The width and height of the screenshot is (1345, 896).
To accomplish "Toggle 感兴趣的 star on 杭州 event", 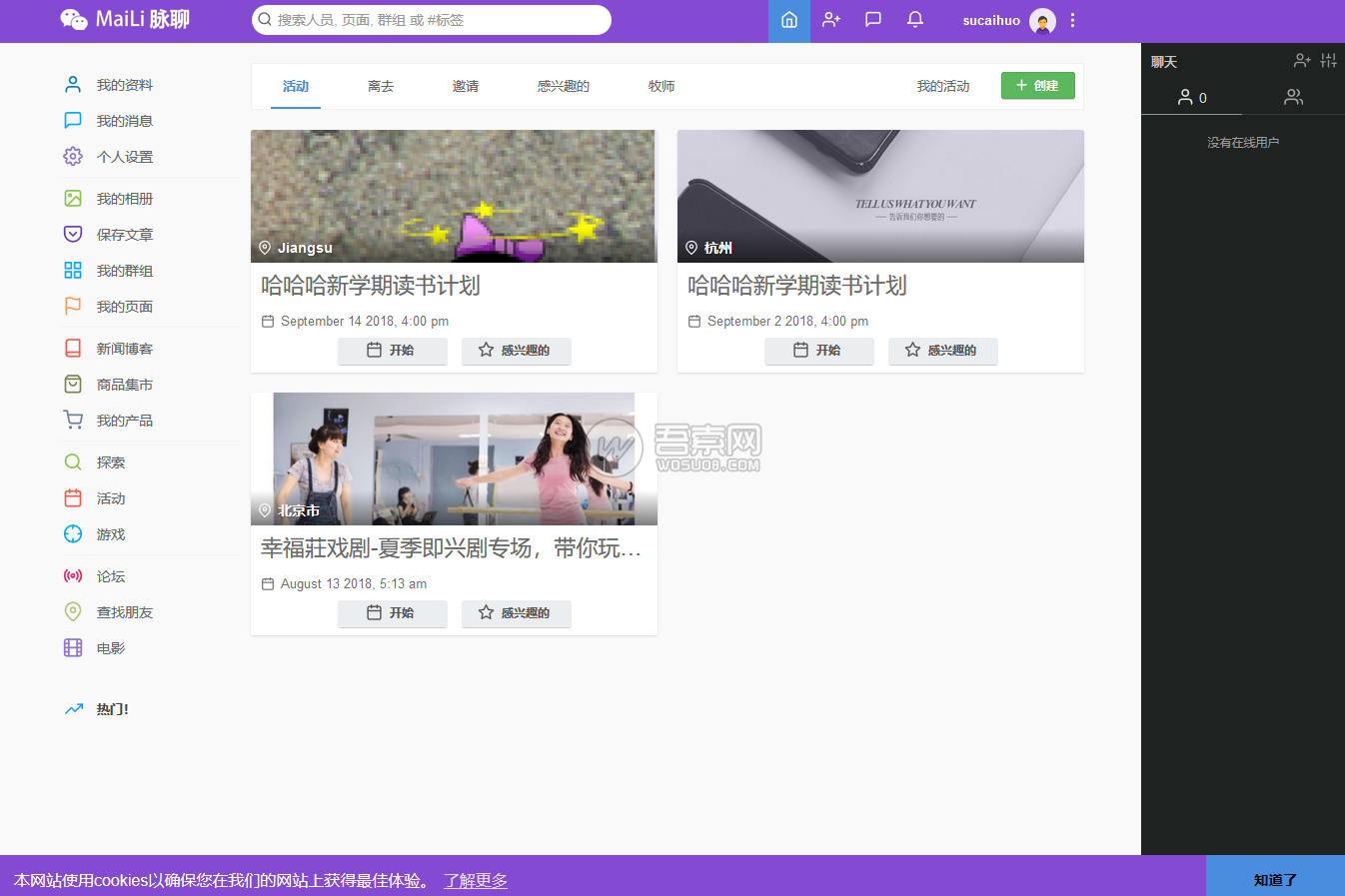I will coord(942,351).
